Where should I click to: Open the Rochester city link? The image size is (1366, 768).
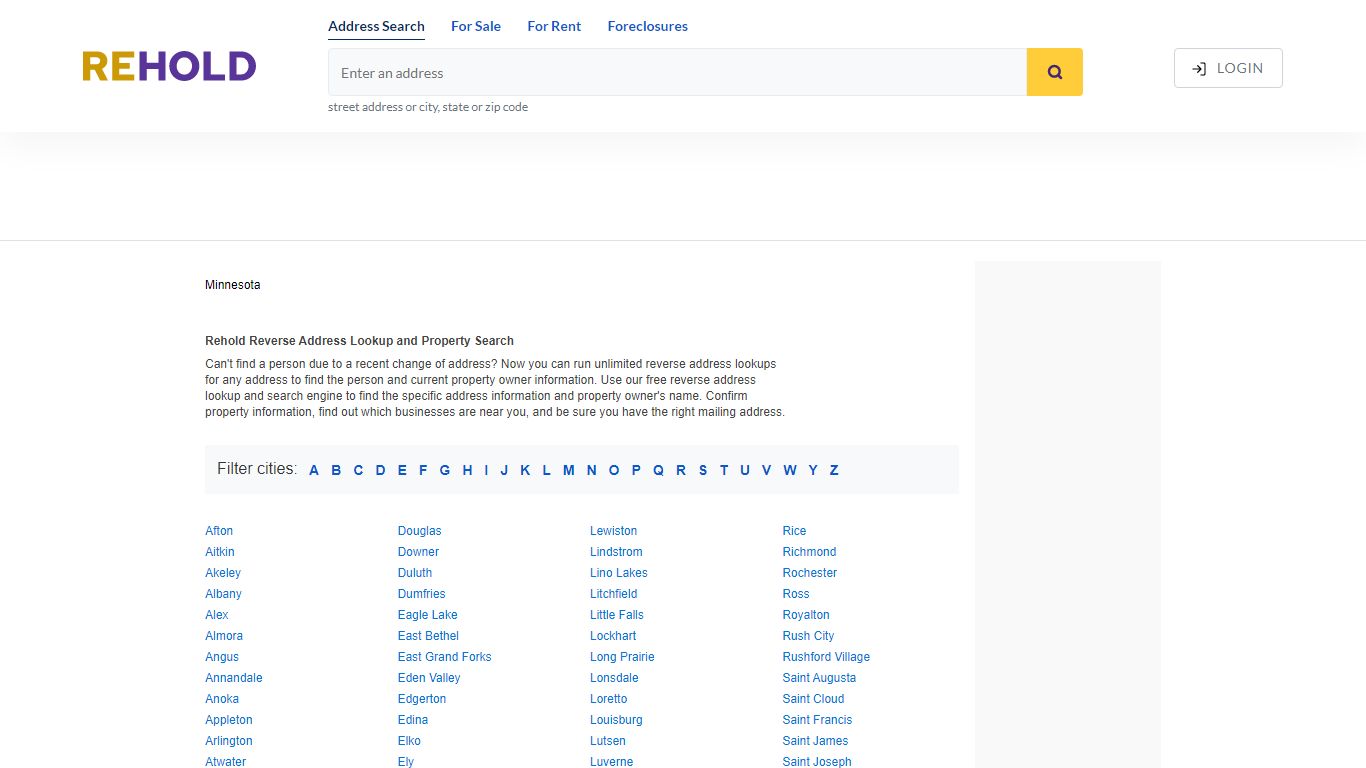click(x=810, y=573)
